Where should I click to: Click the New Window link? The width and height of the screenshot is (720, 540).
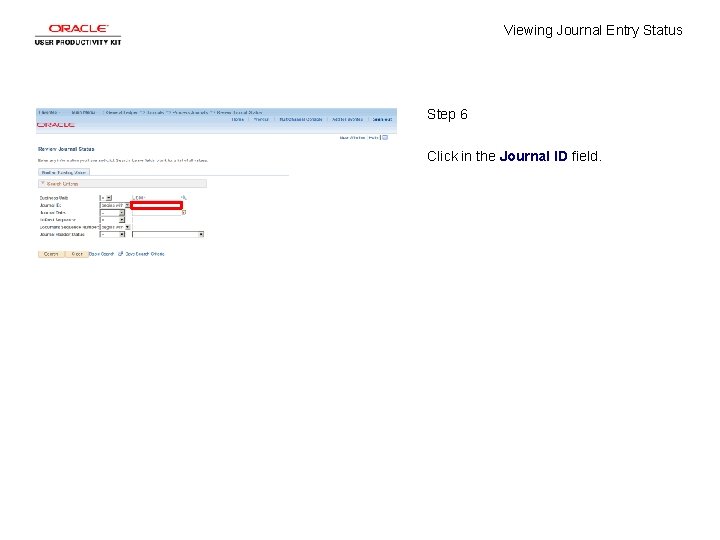tap(352, 137)
